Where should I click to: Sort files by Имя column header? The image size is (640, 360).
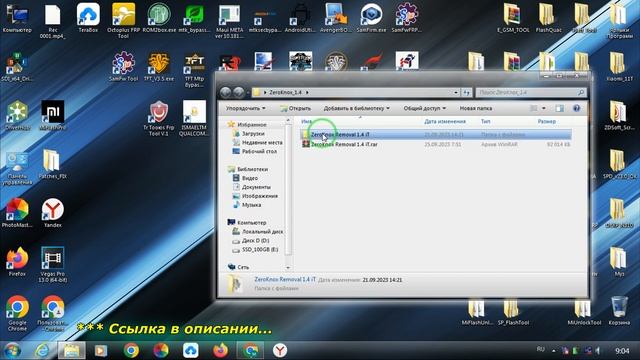click(x=307, y=121)
